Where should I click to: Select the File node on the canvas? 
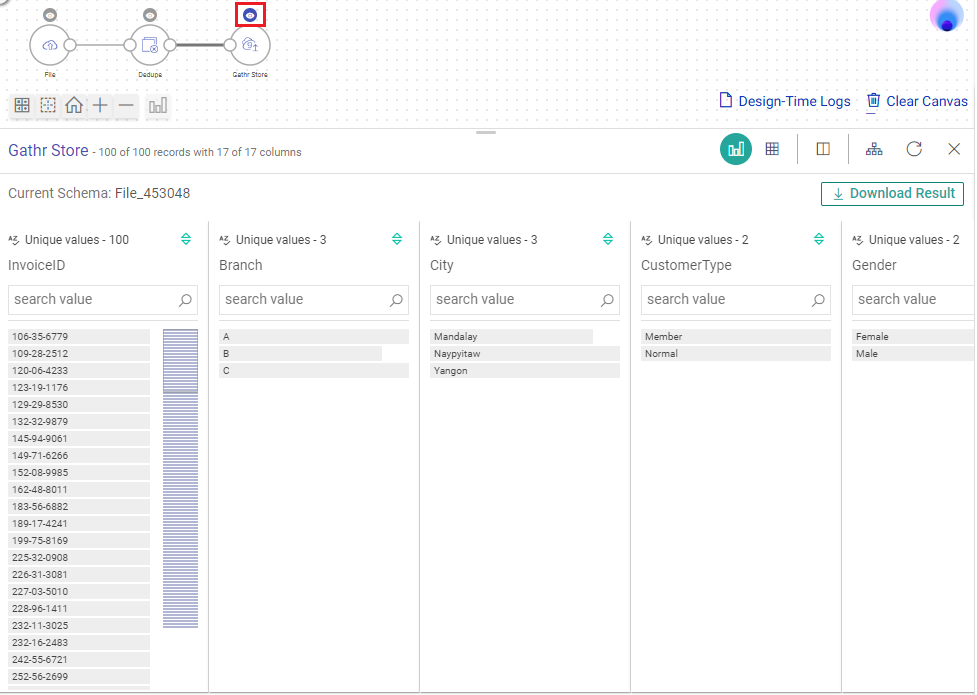coord(50,45)
